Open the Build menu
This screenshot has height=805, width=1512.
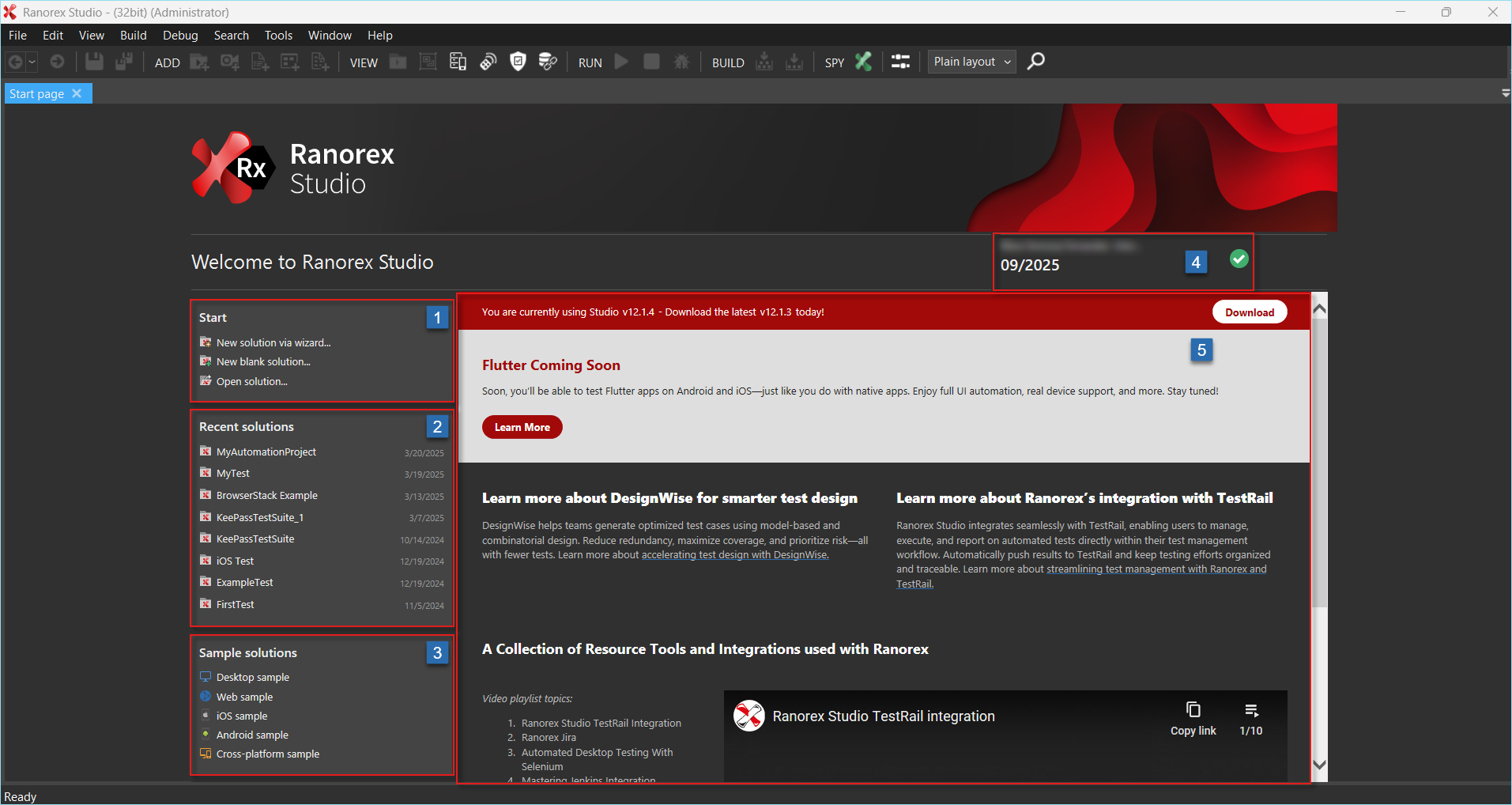click(x=133, y=35)
